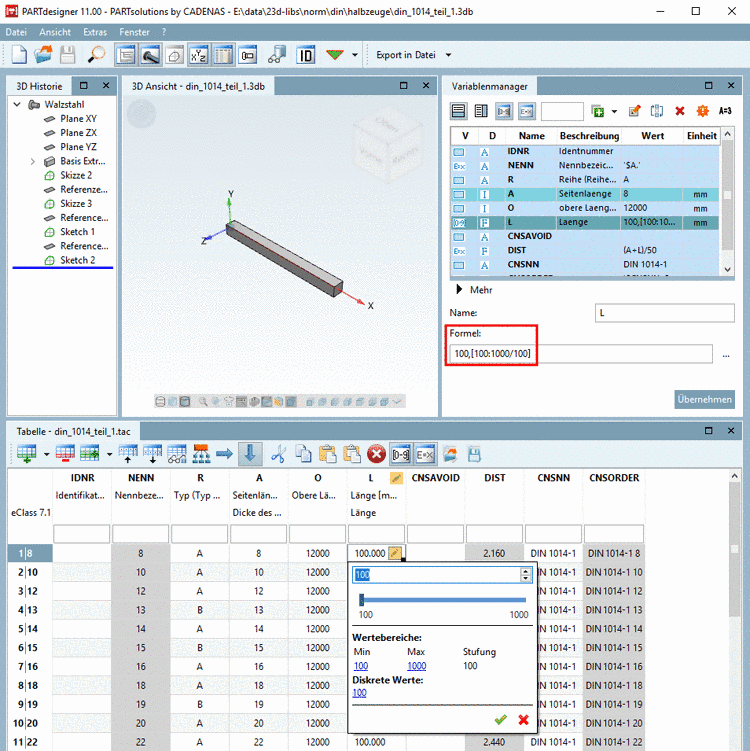
Task: Expand the Mehr section
Action: click(x=460, y=289)
